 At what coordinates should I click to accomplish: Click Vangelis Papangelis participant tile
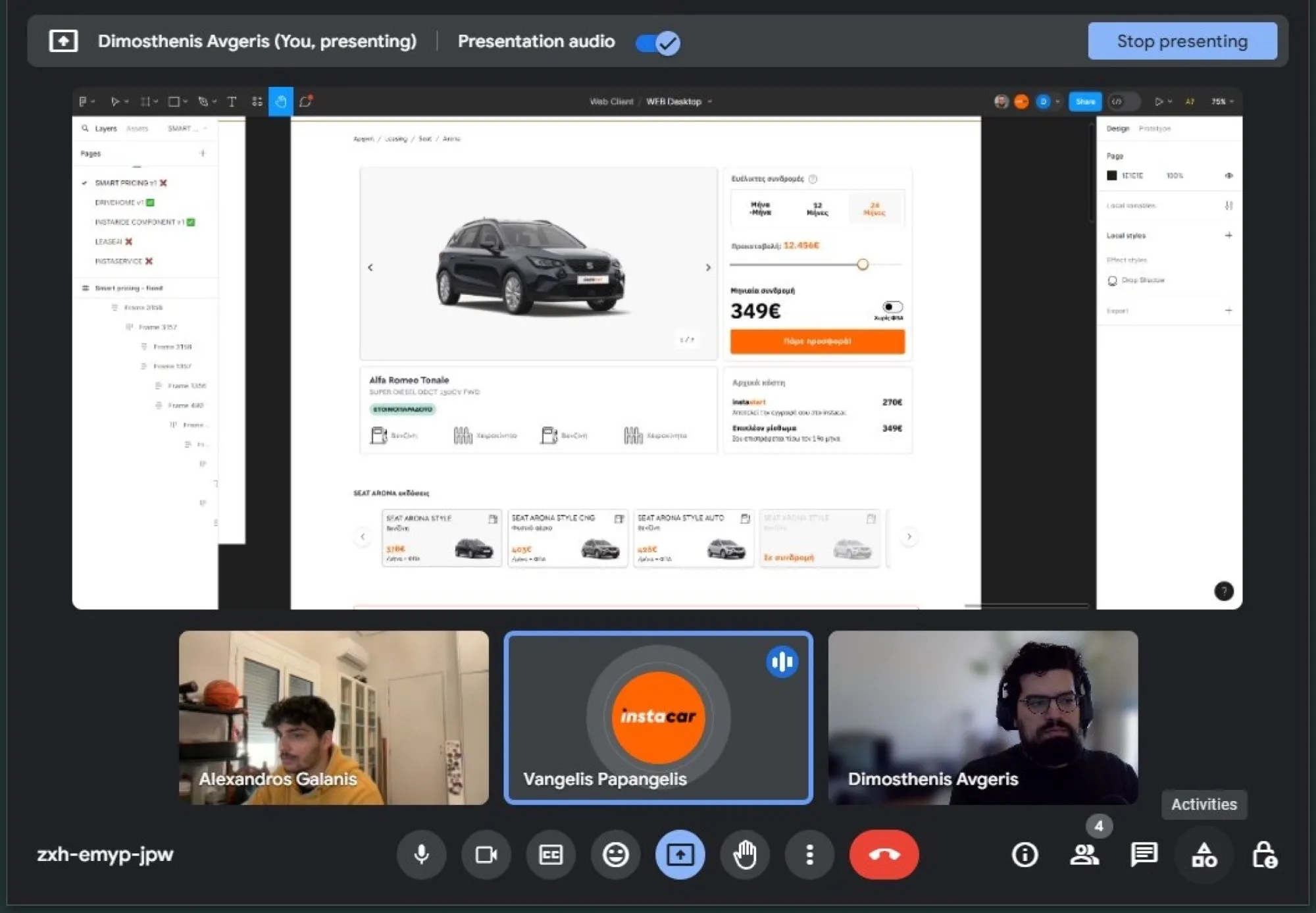[658, 717]
